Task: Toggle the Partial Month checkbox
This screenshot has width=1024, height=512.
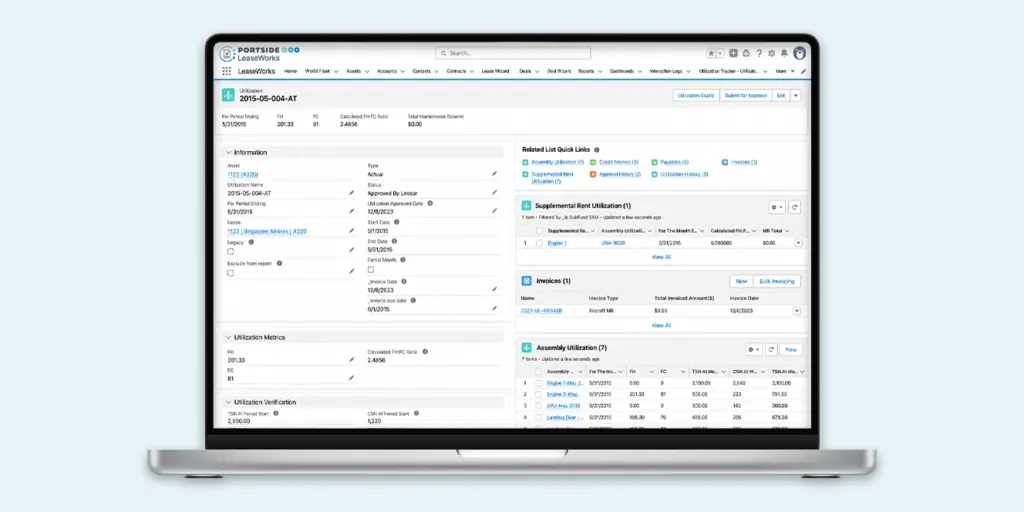Action: (x=370, y=269)
